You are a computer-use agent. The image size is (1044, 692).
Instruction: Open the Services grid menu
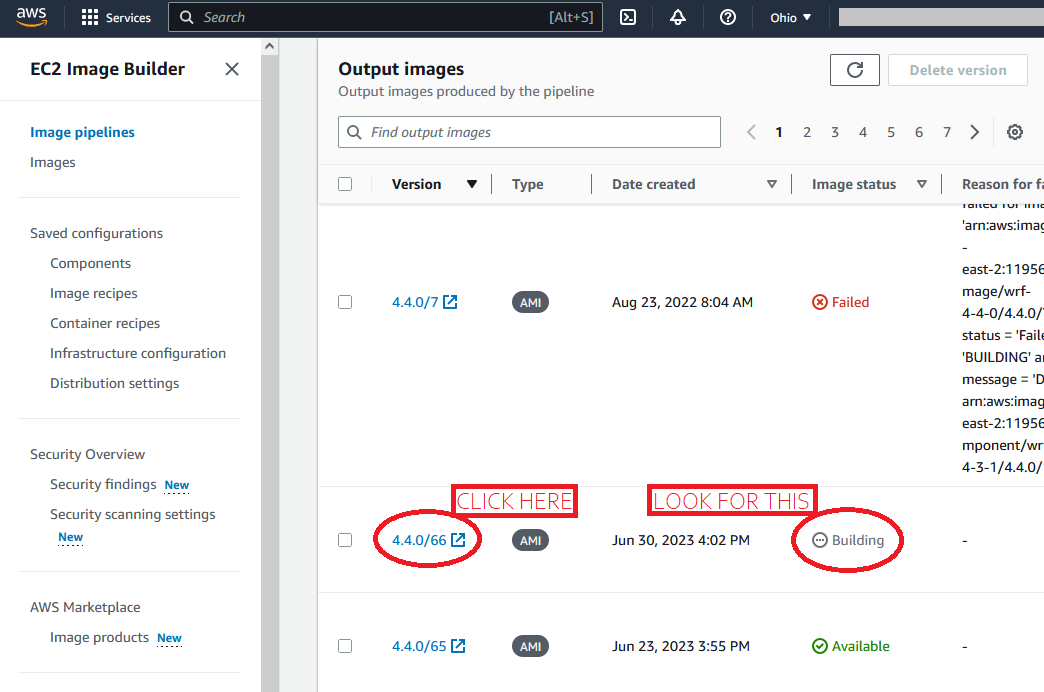tap(89, 17)
